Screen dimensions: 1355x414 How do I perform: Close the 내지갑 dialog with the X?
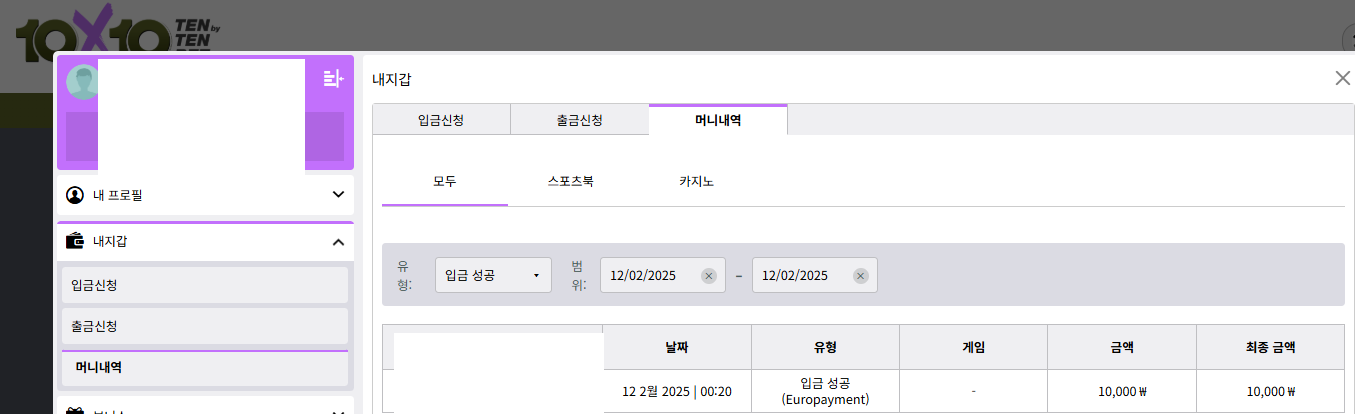click(1342, 78)
